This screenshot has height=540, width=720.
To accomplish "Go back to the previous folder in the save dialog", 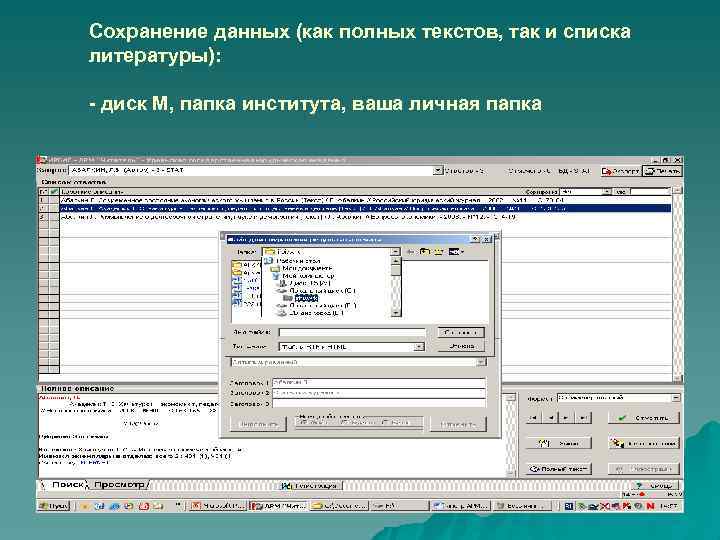I will (411, 252).
